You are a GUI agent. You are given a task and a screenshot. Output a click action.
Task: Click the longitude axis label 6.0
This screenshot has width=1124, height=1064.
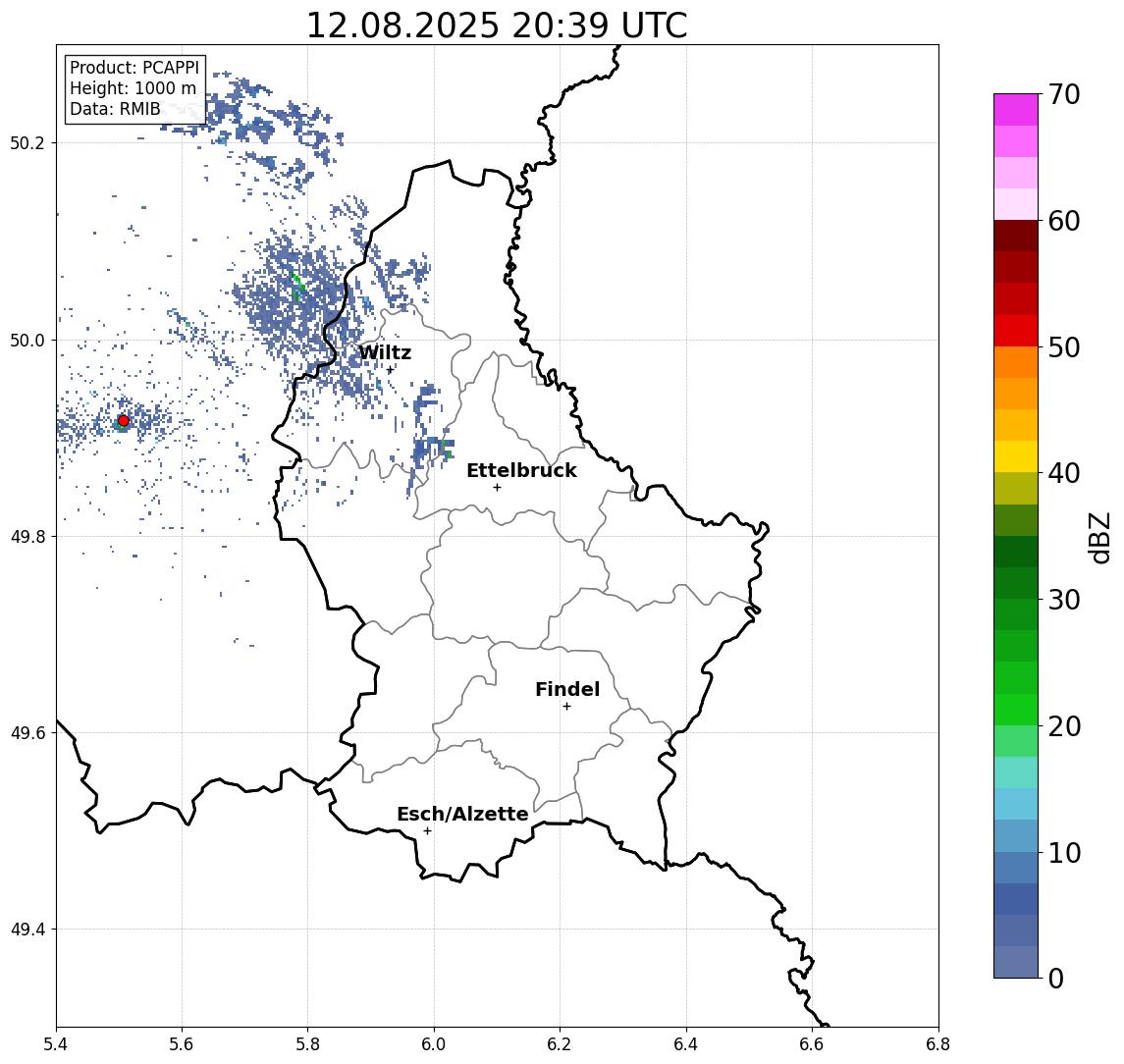point(434,1044)
